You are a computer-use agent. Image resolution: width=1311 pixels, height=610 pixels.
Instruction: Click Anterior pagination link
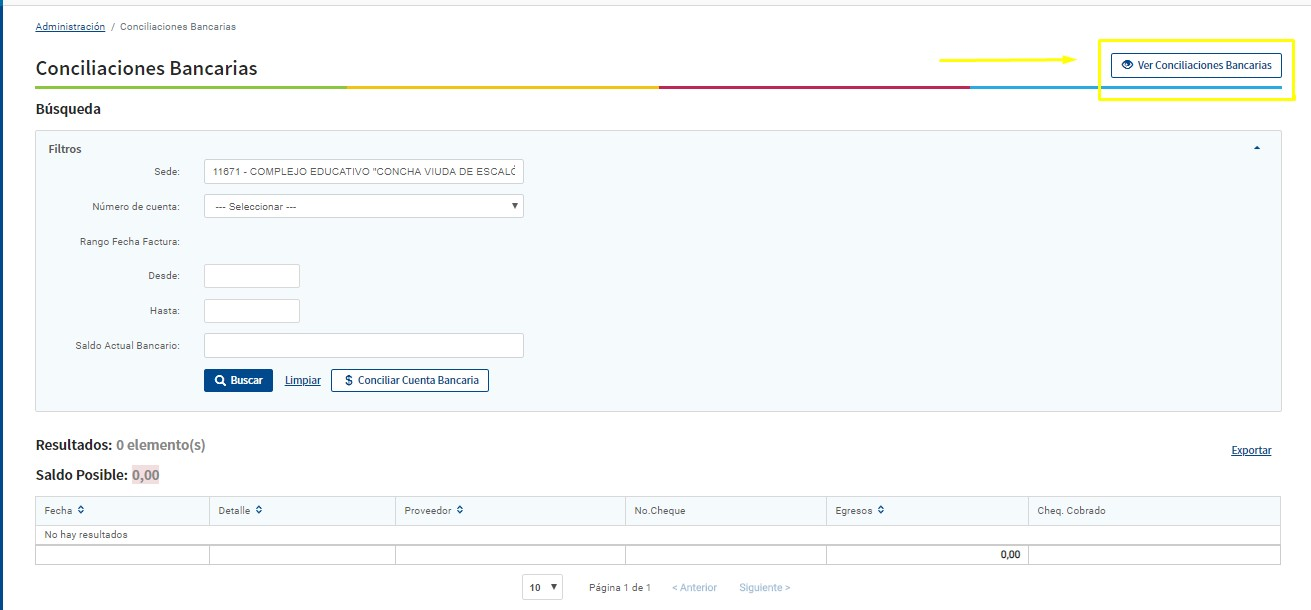tap(694, 587)
